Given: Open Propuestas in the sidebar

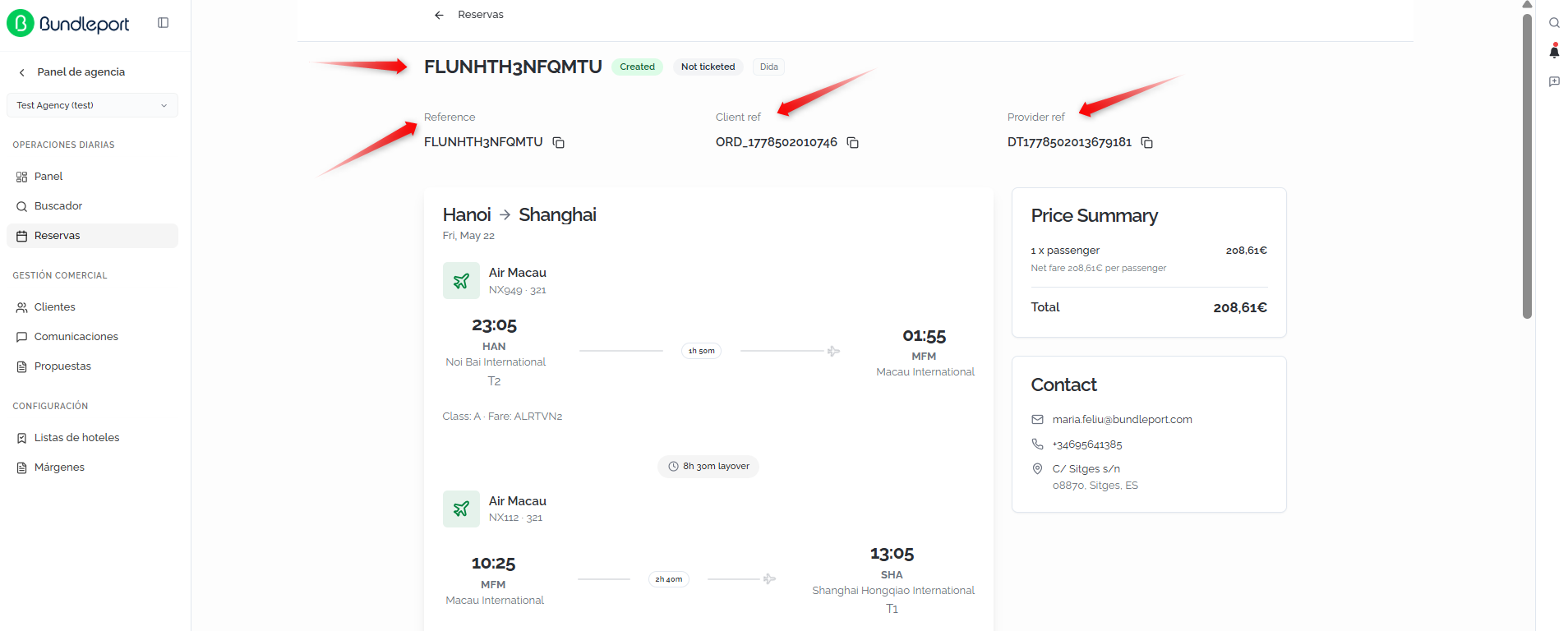Looking at the screenshot, I should [92, 366].
